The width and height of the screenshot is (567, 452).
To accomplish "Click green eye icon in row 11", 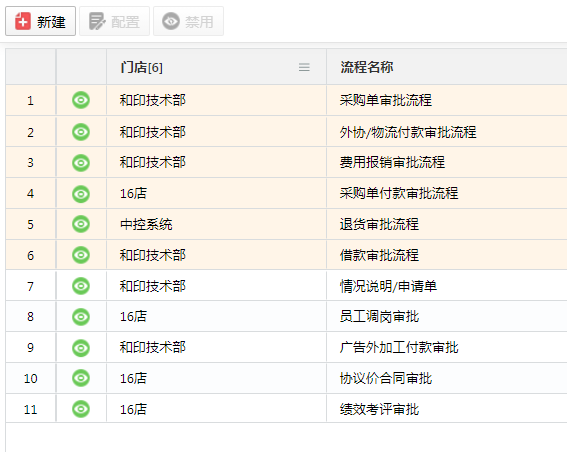I will click(x=81, y=409).
